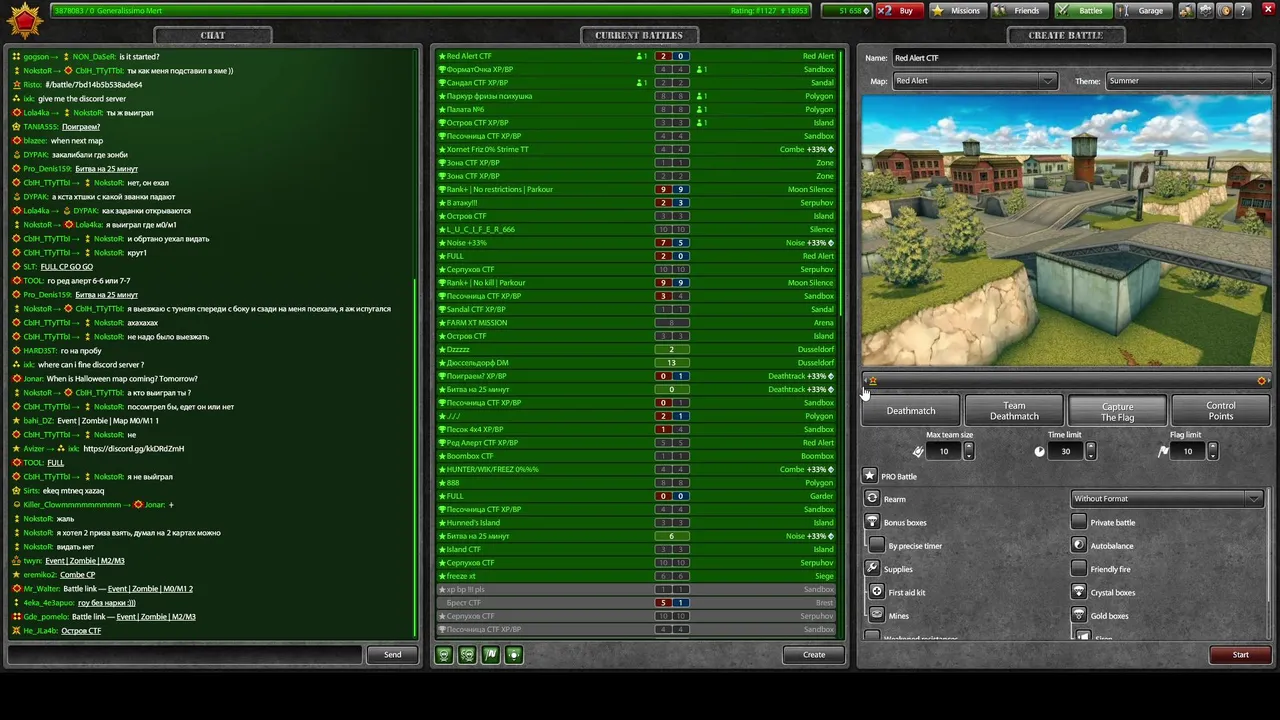Select the Hunned's Island battle row
Screen dimensions: 1280x720
[x=636, y=523]
